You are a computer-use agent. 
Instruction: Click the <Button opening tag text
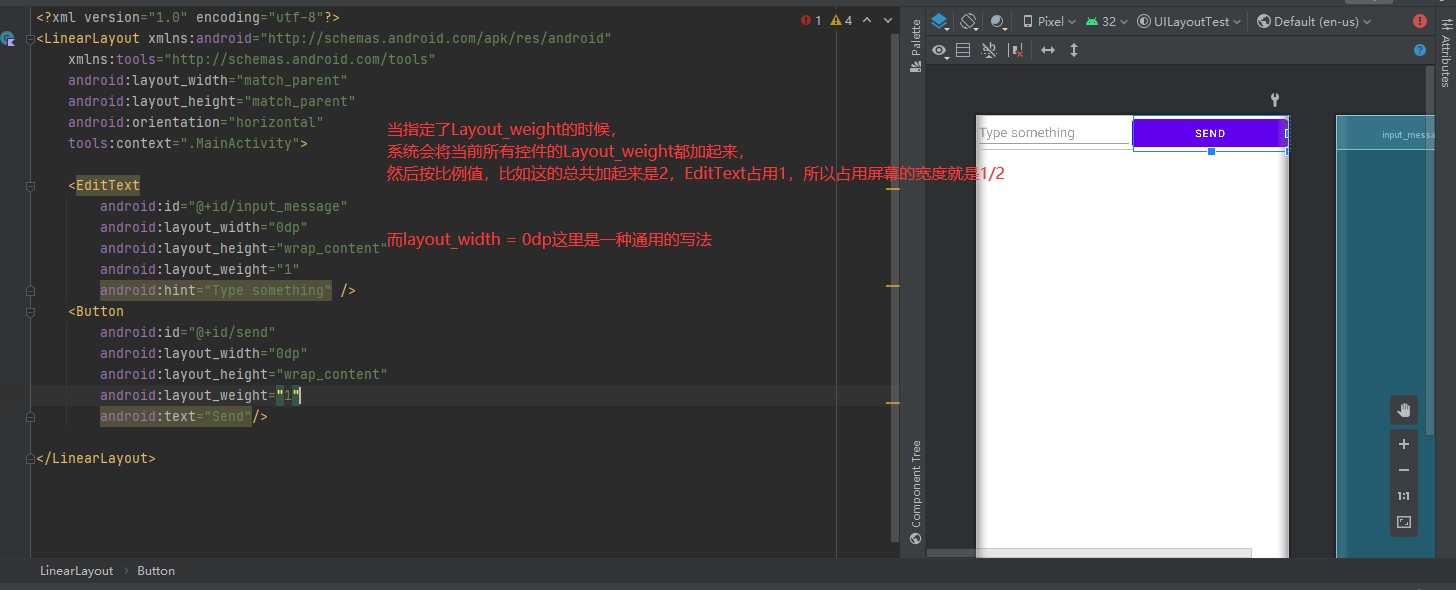point(96,312)
